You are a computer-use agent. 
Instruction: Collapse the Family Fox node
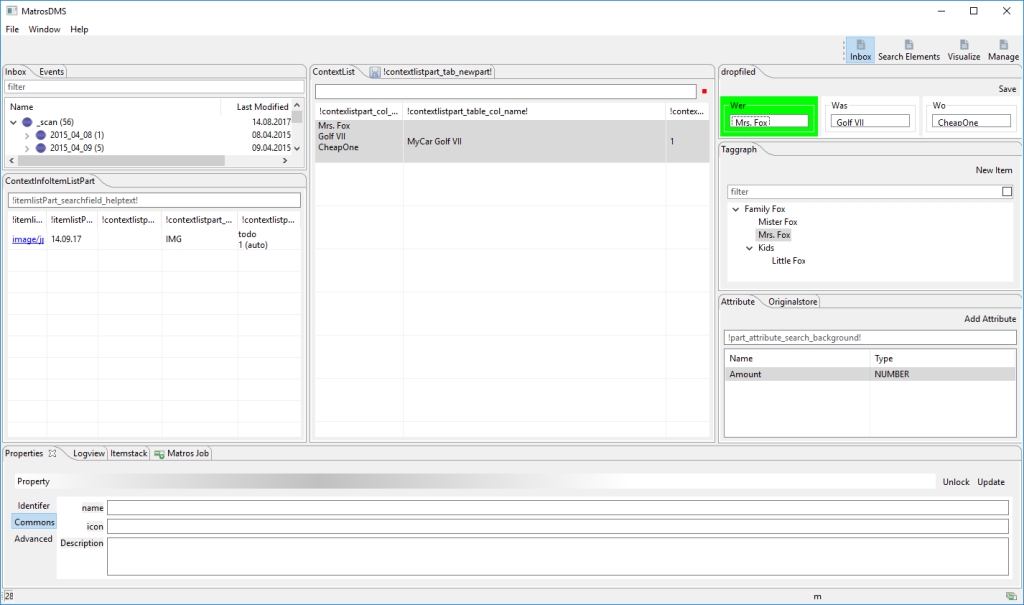(735, 208)
